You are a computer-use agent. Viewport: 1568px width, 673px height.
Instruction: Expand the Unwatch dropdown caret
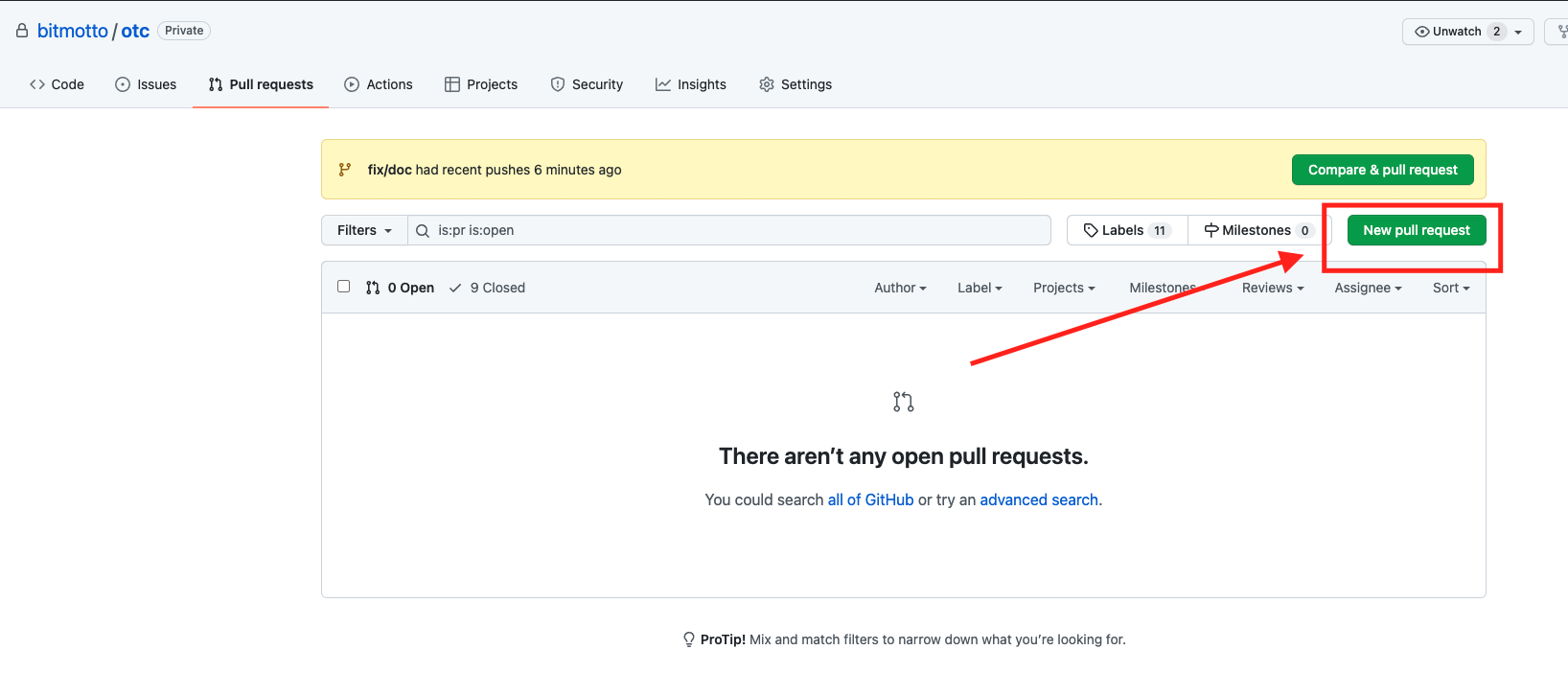point(1518,33)
